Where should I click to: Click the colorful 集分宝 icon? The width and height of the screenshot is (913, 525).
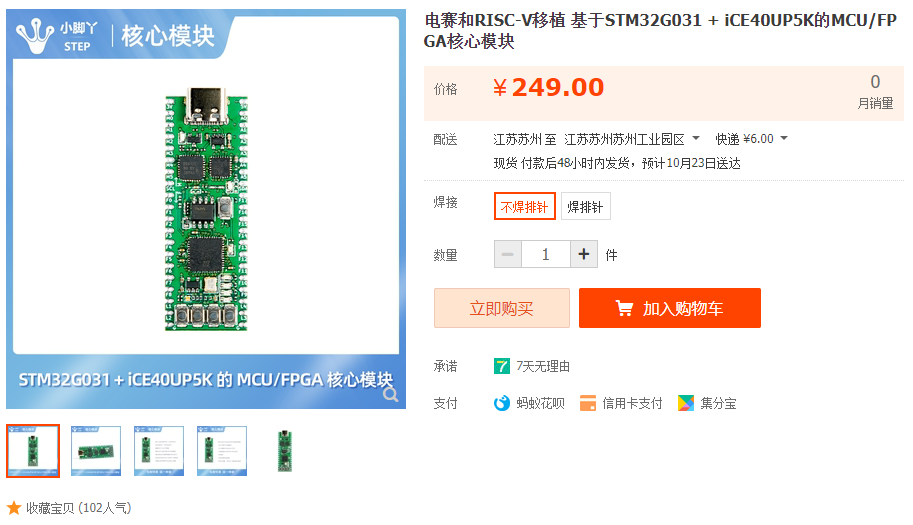coord(686,403)
